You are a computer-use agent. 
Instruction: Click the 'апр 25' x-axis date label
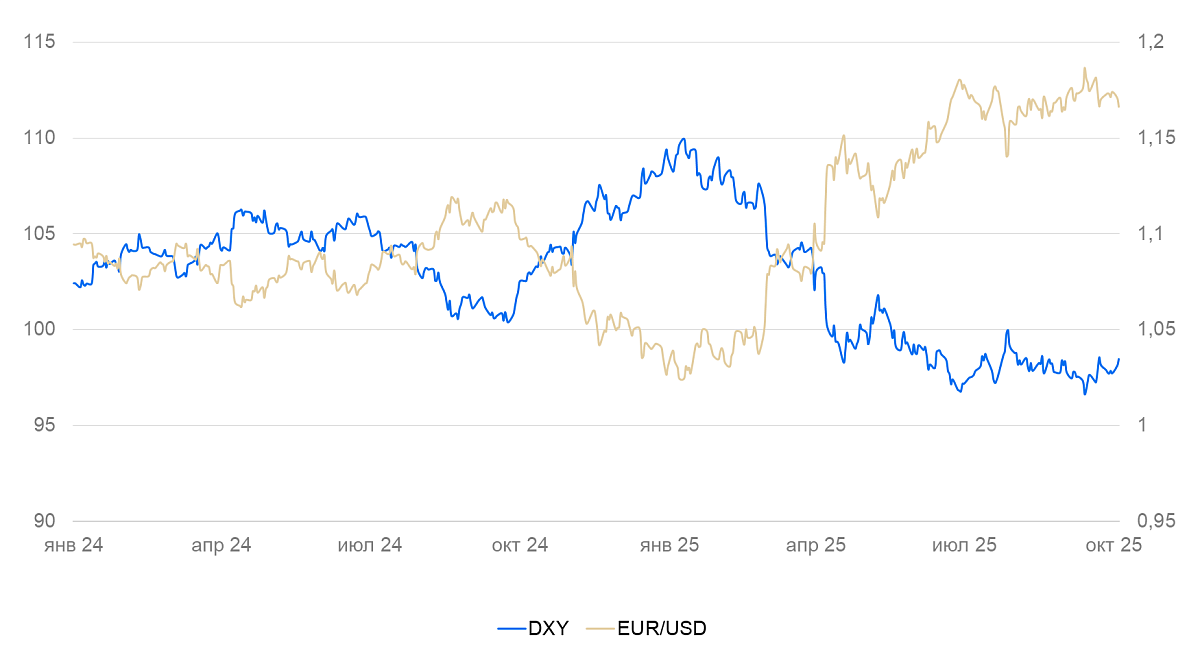click(816, 545)
